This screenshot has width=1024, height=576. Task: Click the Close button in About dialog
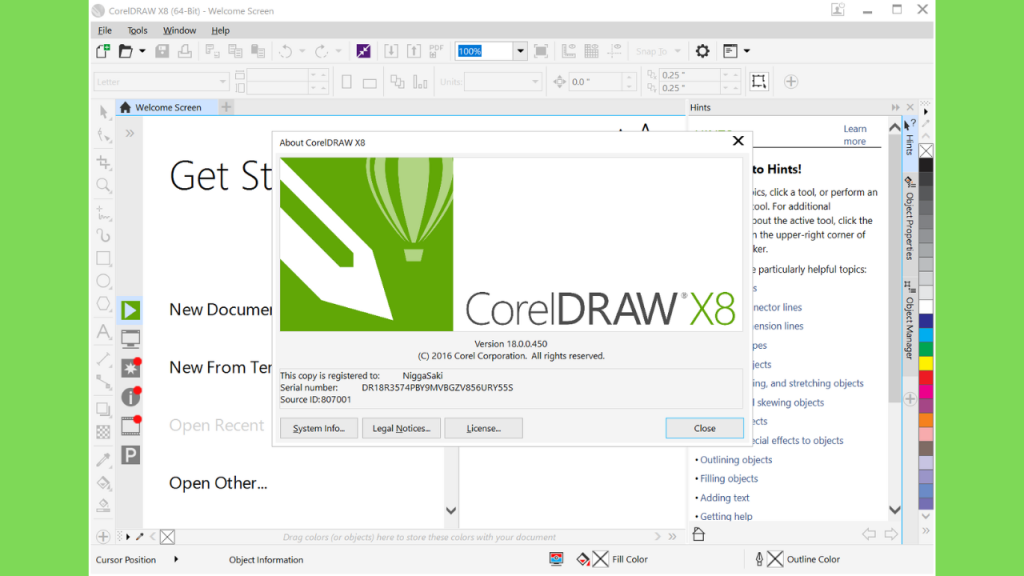705,428
